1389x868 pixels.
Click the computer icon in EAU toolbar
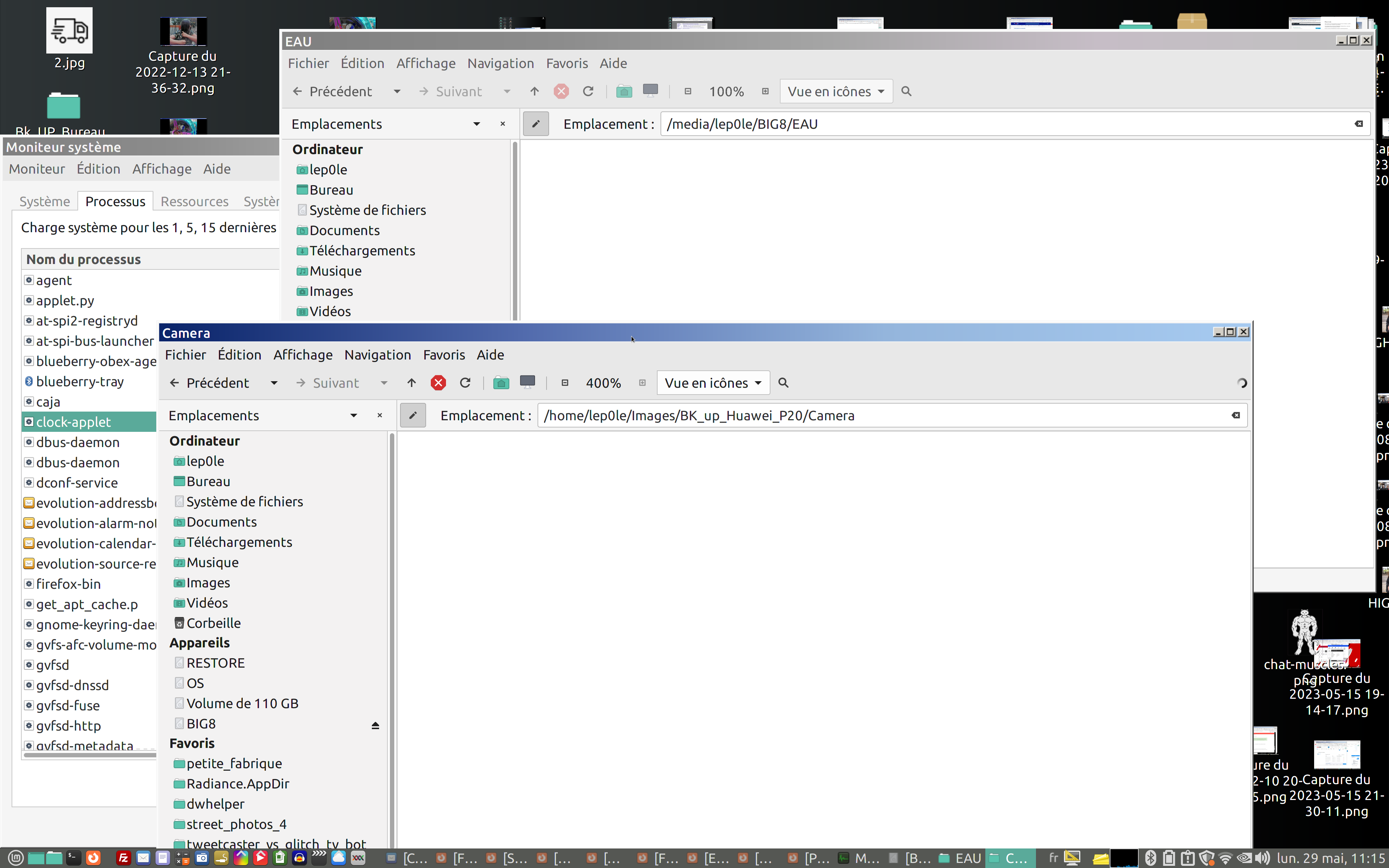(650, 91)
